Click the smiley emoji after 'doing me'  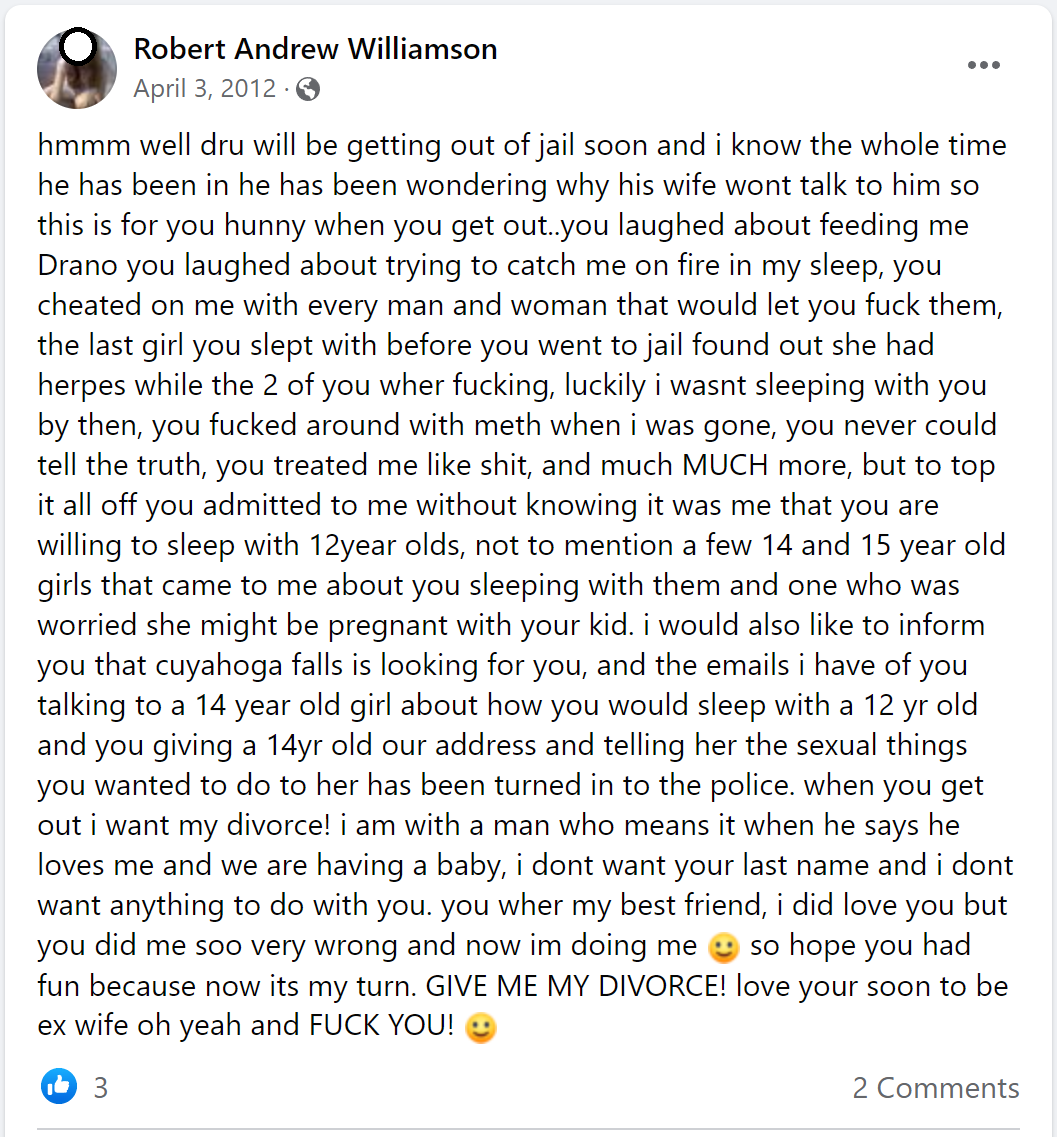[723, 947]
